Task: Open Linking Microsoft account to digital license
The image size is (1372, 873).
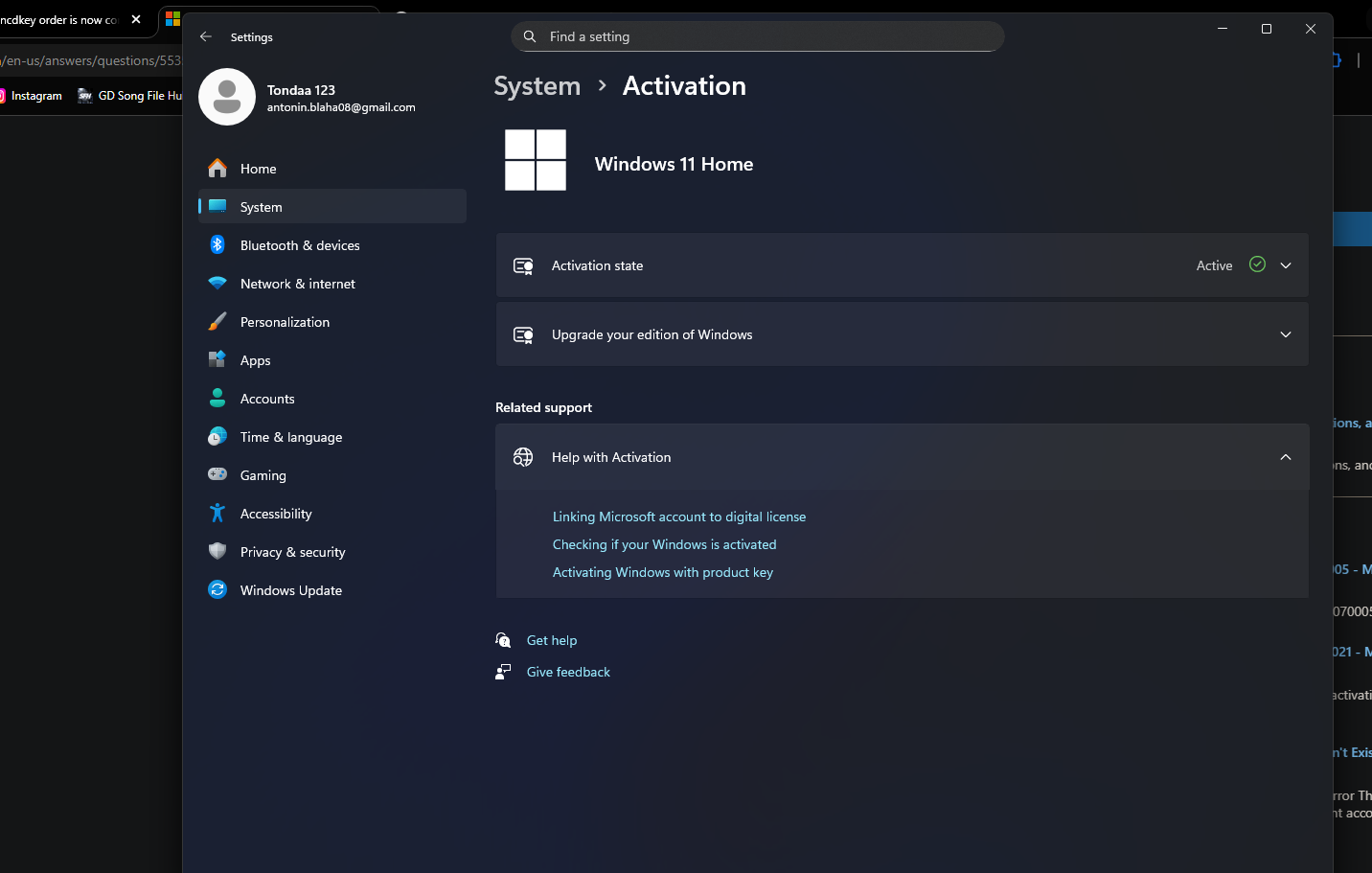Action: (x=679, y=517)
